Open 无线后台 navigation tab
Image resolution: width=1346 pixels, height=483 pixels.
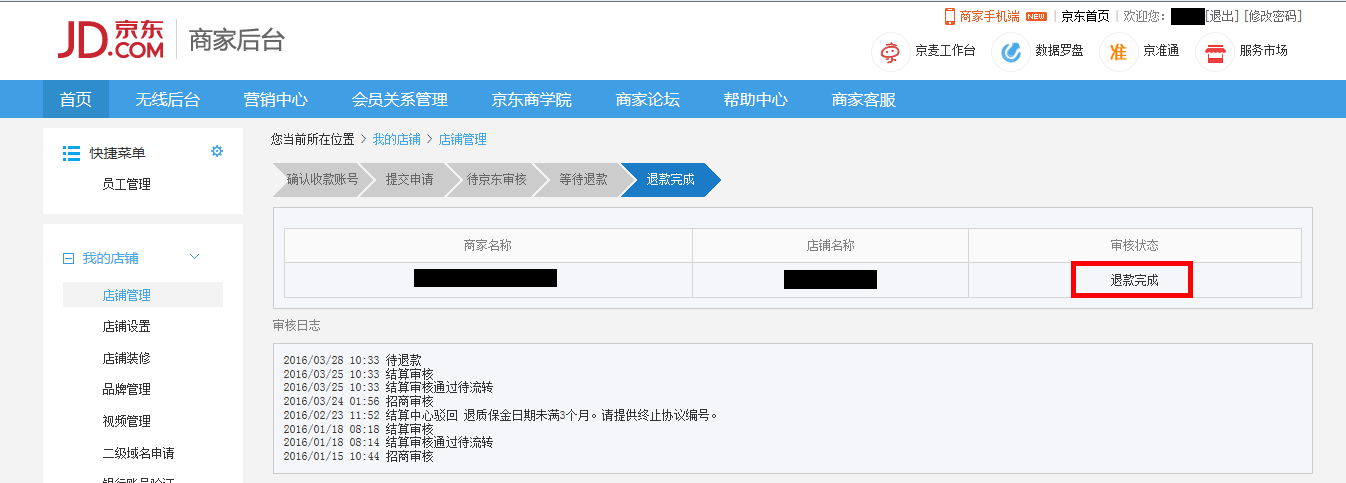click(168, 99)
